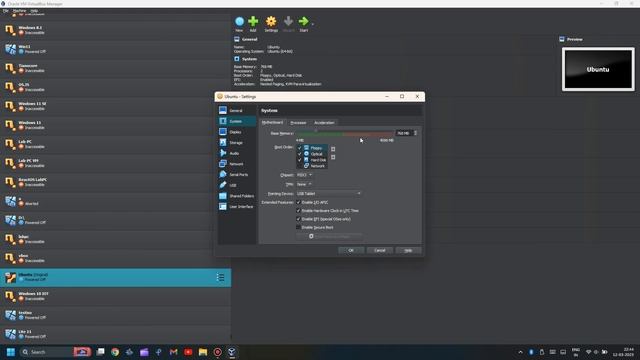The image size is (640, 360).
Task: Open the Machine menu in VirtualBox Manager
Action: pyautogui.click(x=19, y=11)
